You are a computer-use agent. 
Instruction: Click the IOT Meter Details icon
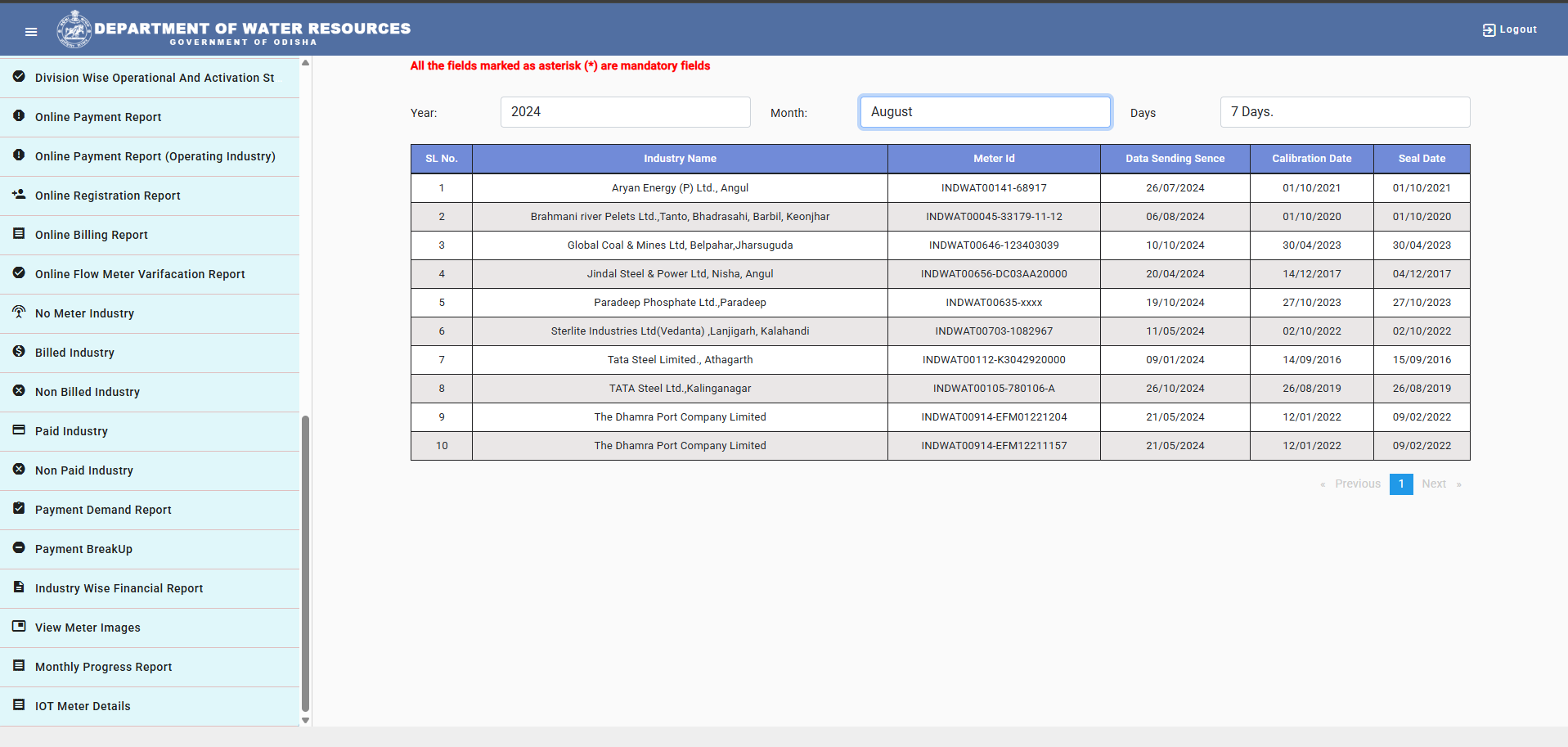point(19,704)
